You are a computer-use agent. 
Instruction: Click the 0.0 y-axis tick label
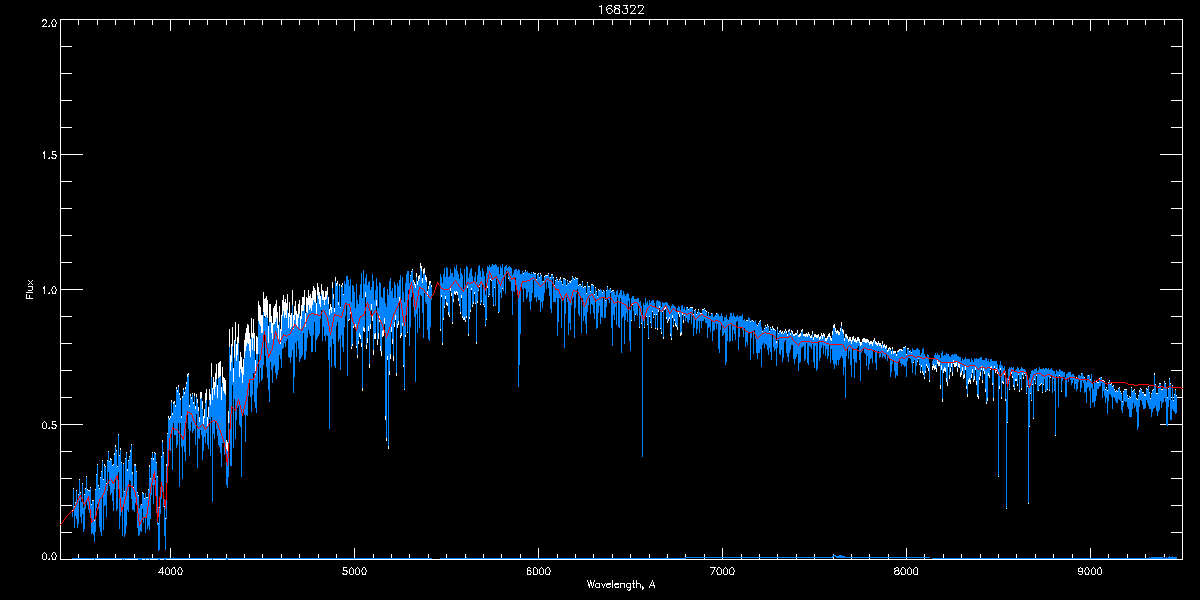pyautogui.click(x=47, y=555)
